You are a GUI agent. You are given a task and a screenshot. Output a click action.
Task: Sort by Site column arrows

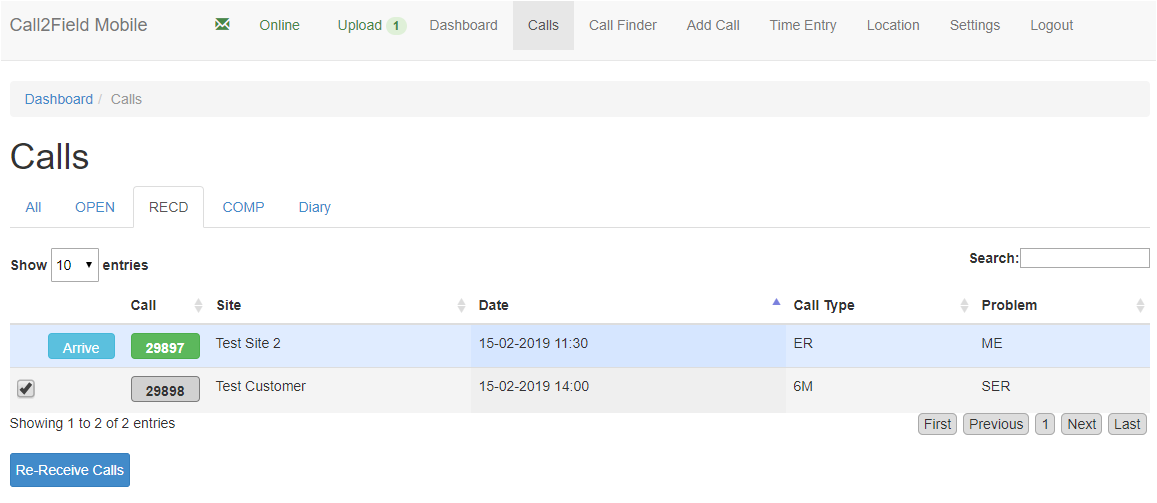(461, 305)
